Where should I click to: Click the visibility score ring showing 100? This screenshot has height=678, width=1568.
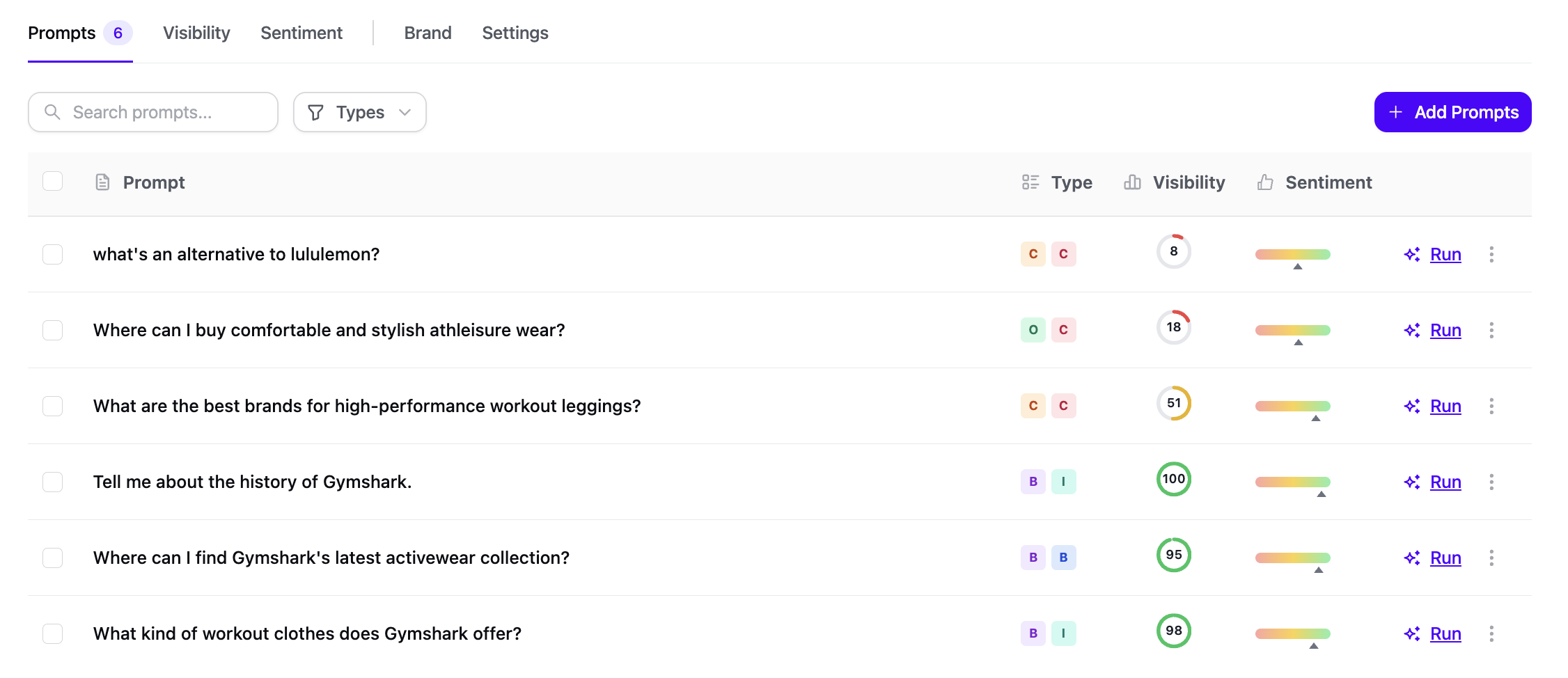point(1174,479)
